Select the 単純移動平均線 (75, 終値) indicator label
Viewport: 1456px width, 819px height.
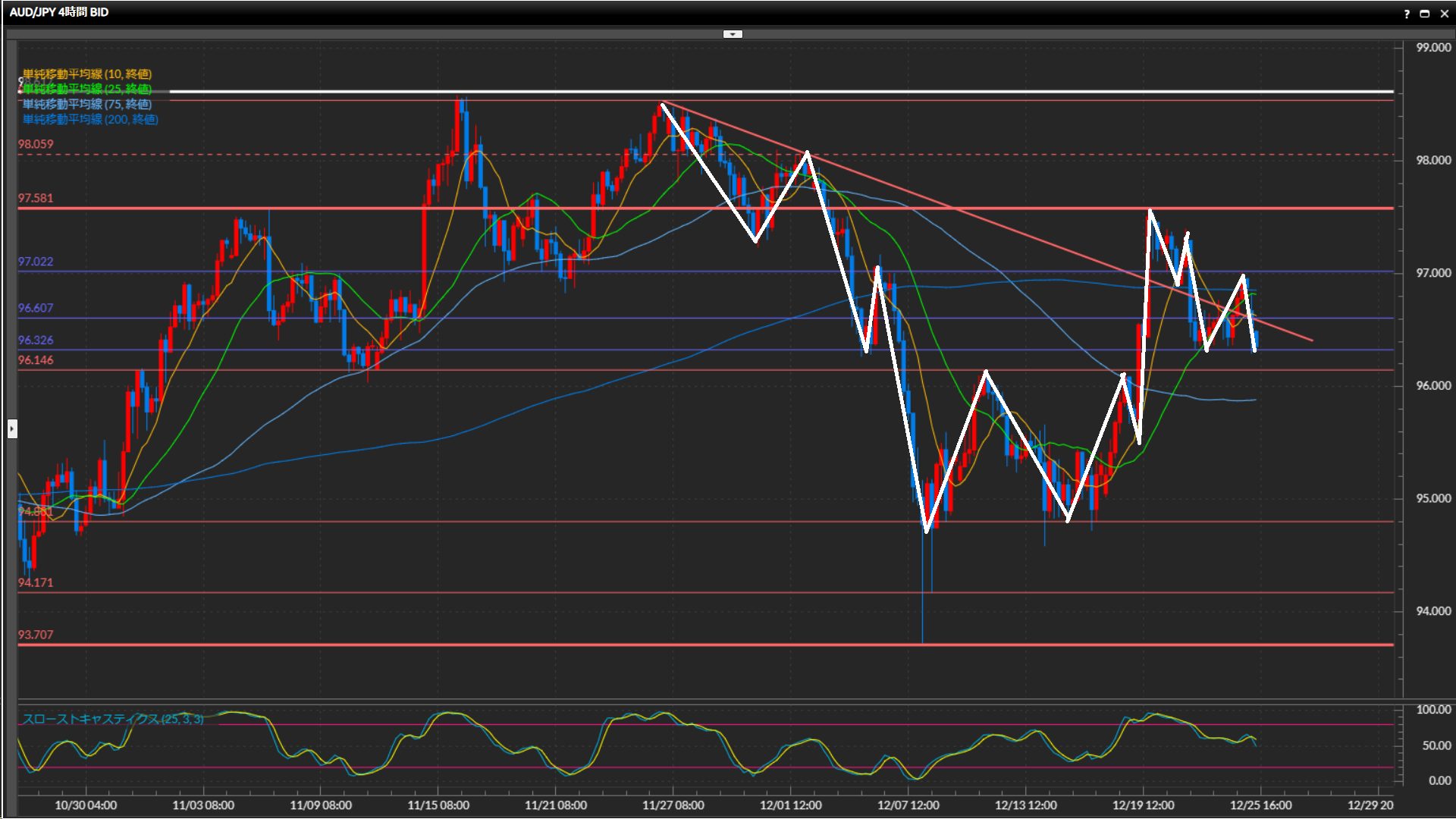[x=86, y=104]
